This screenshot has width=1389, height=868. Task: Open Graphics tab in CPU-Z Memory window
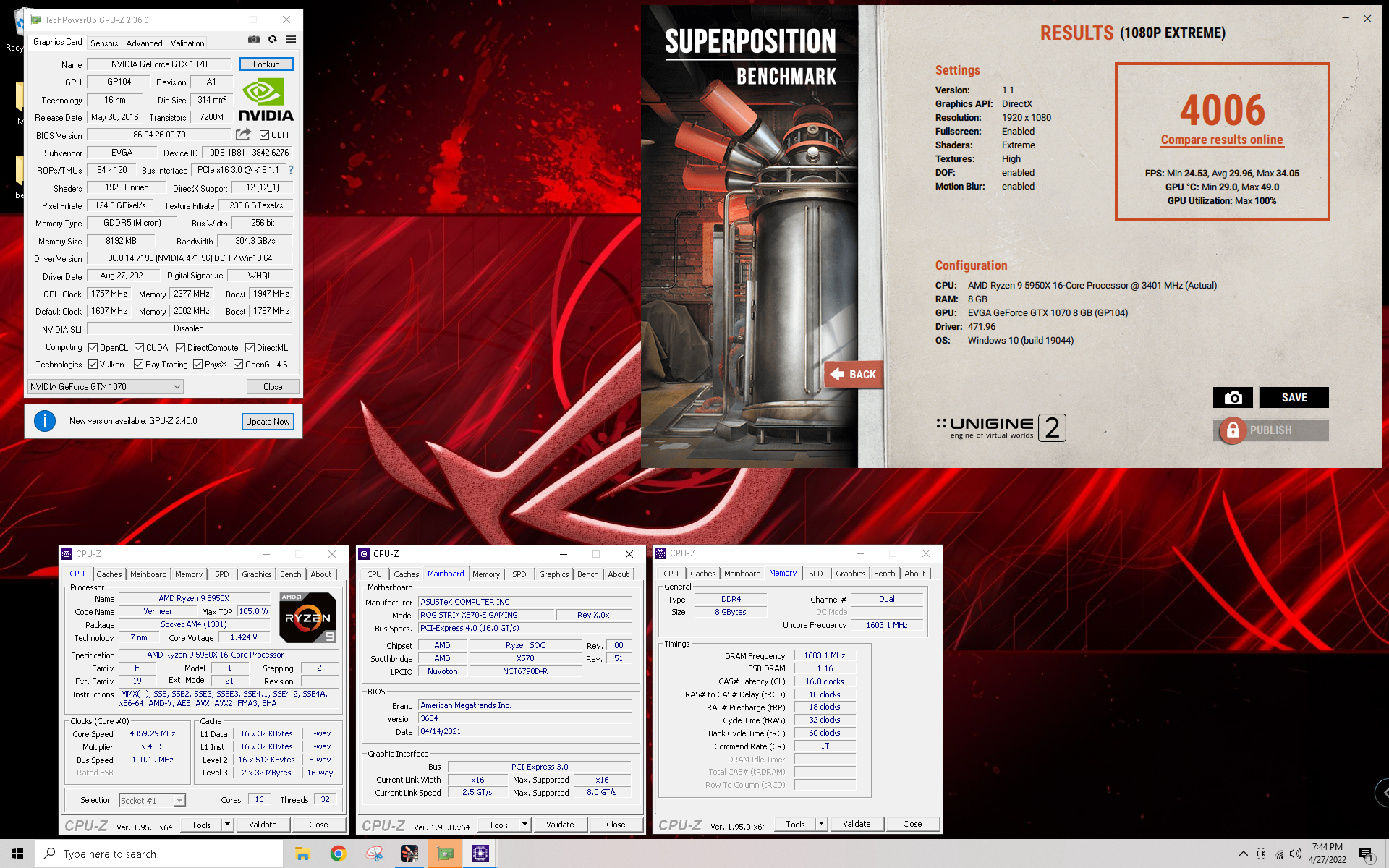pos(850,574)
